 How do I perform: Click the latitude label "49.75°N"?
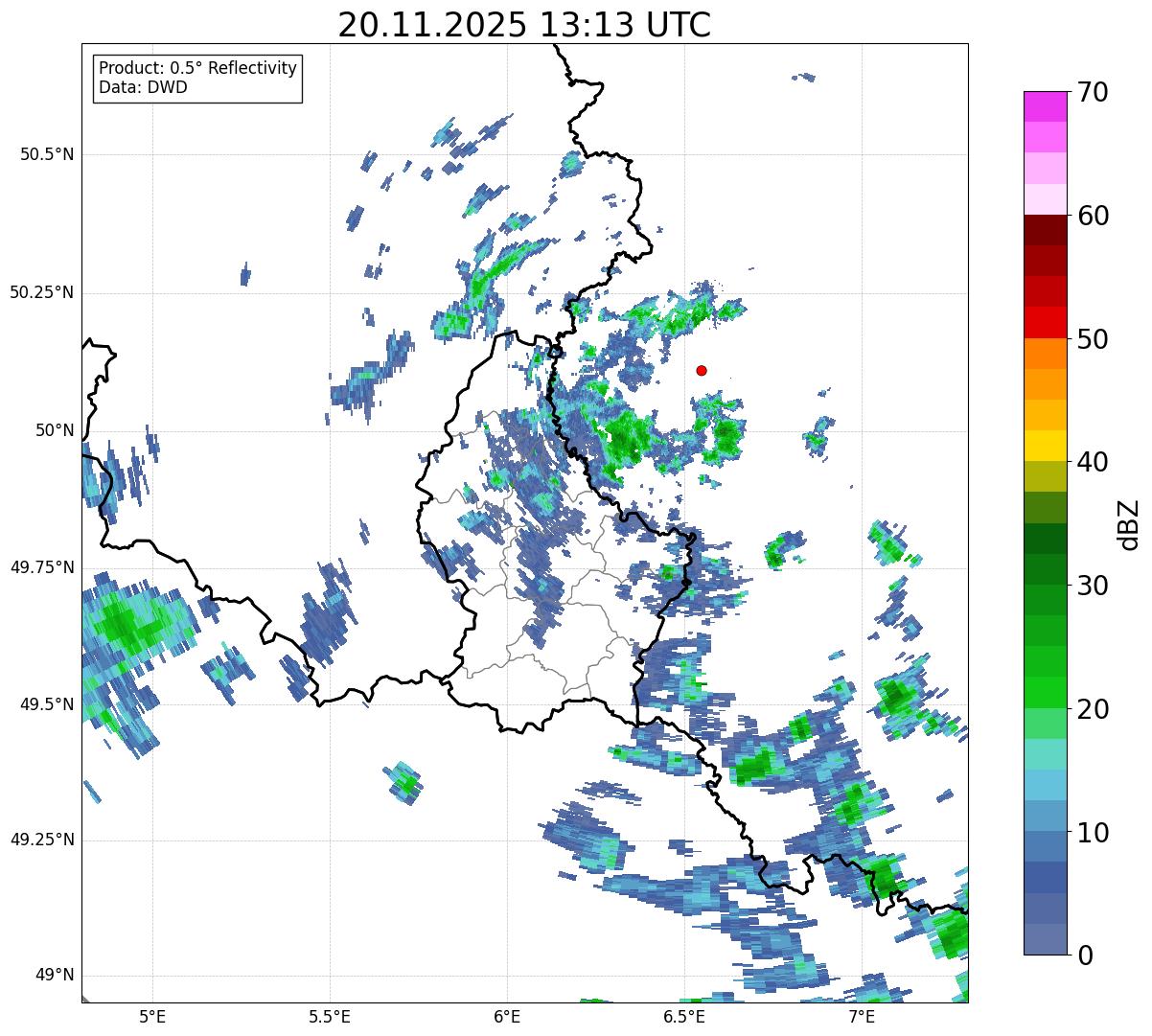tap(42, 567)
